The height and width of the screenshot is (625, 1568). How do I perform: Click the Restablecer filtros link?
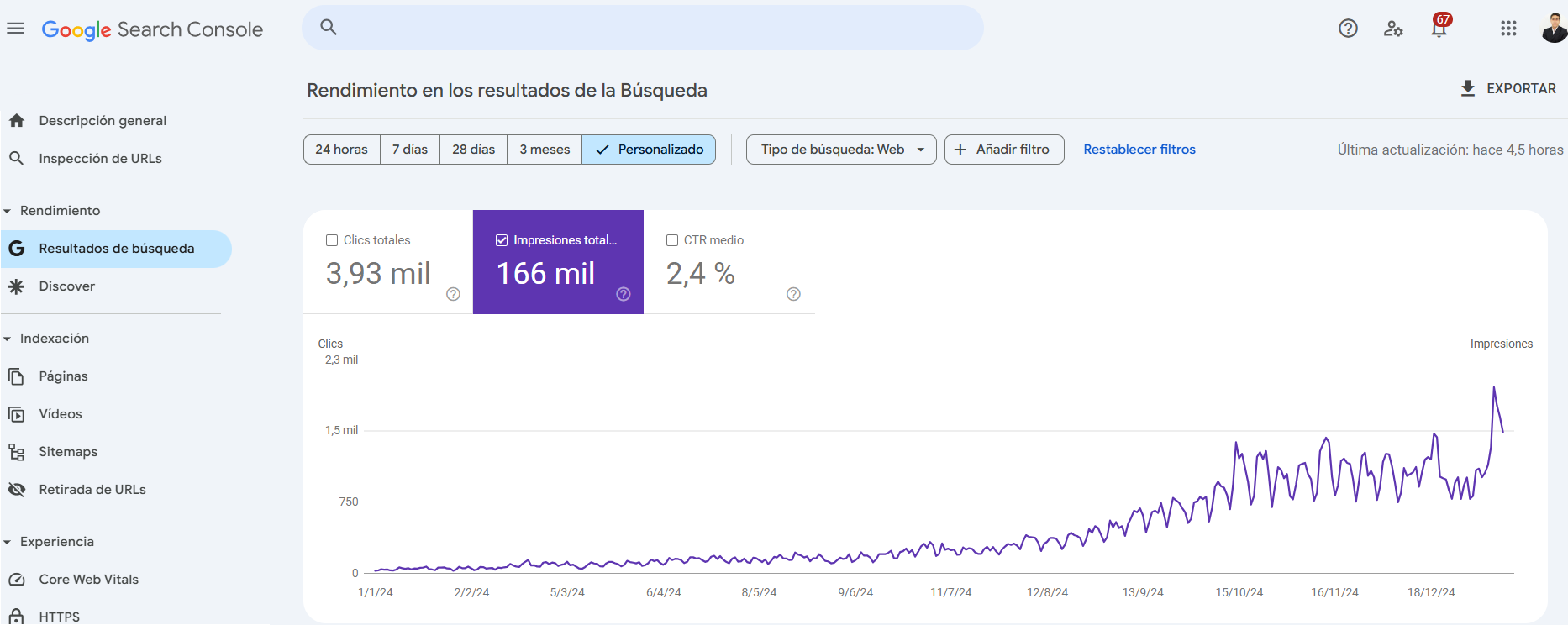pos(1139,150)
